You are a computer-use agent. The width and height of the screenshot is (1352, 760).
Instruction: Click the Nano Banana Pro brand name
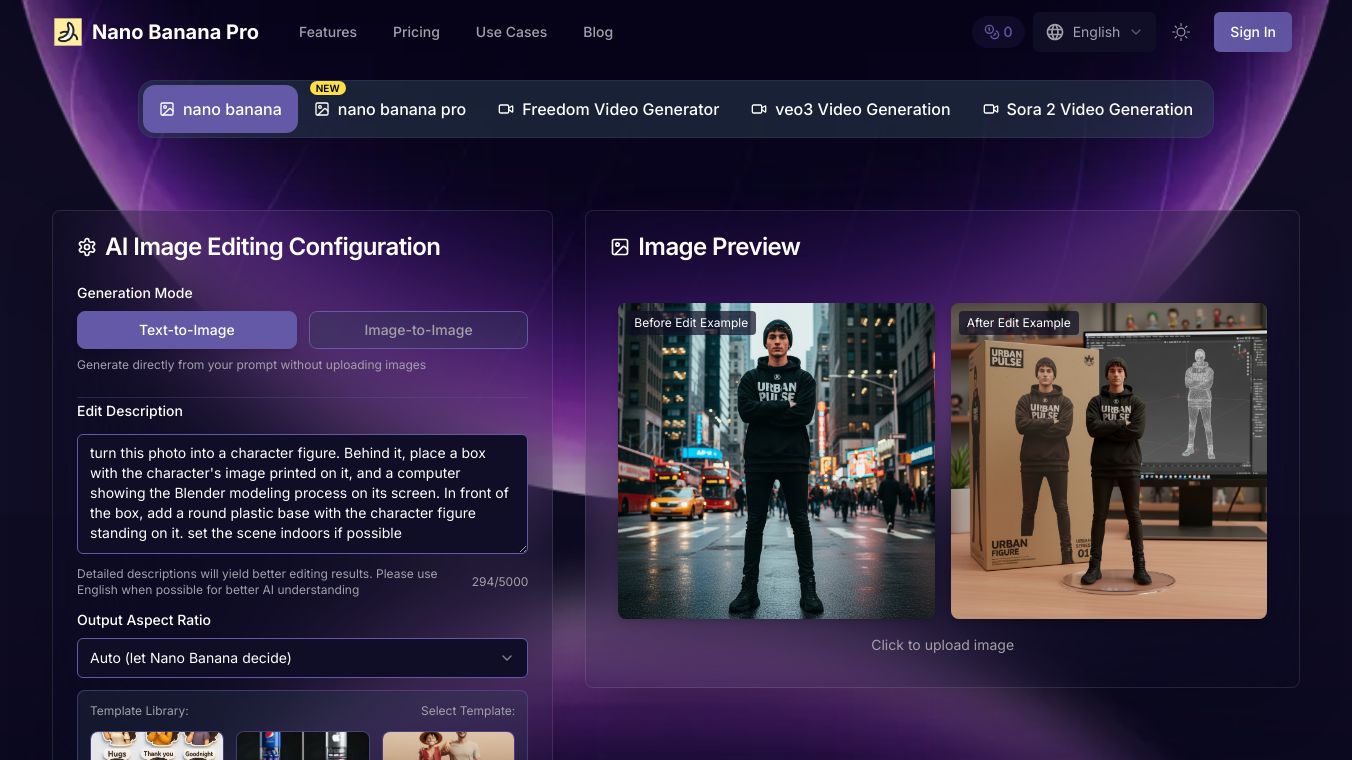pyautogui.click(x=175, y=32)
